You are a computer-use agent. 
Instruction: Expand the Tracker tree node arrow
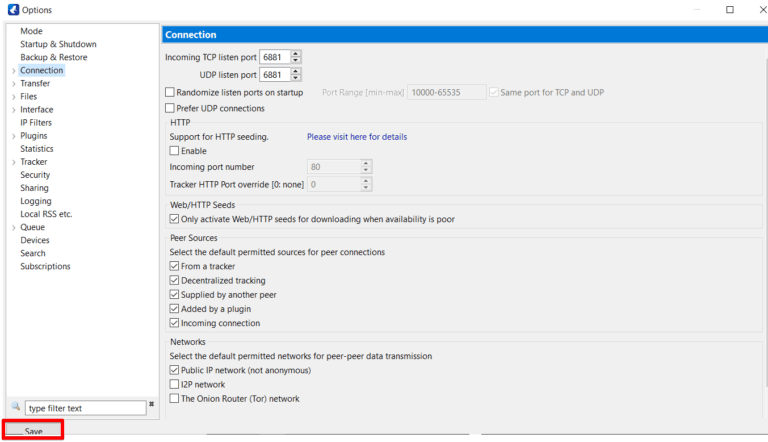[x=14, y=162]
